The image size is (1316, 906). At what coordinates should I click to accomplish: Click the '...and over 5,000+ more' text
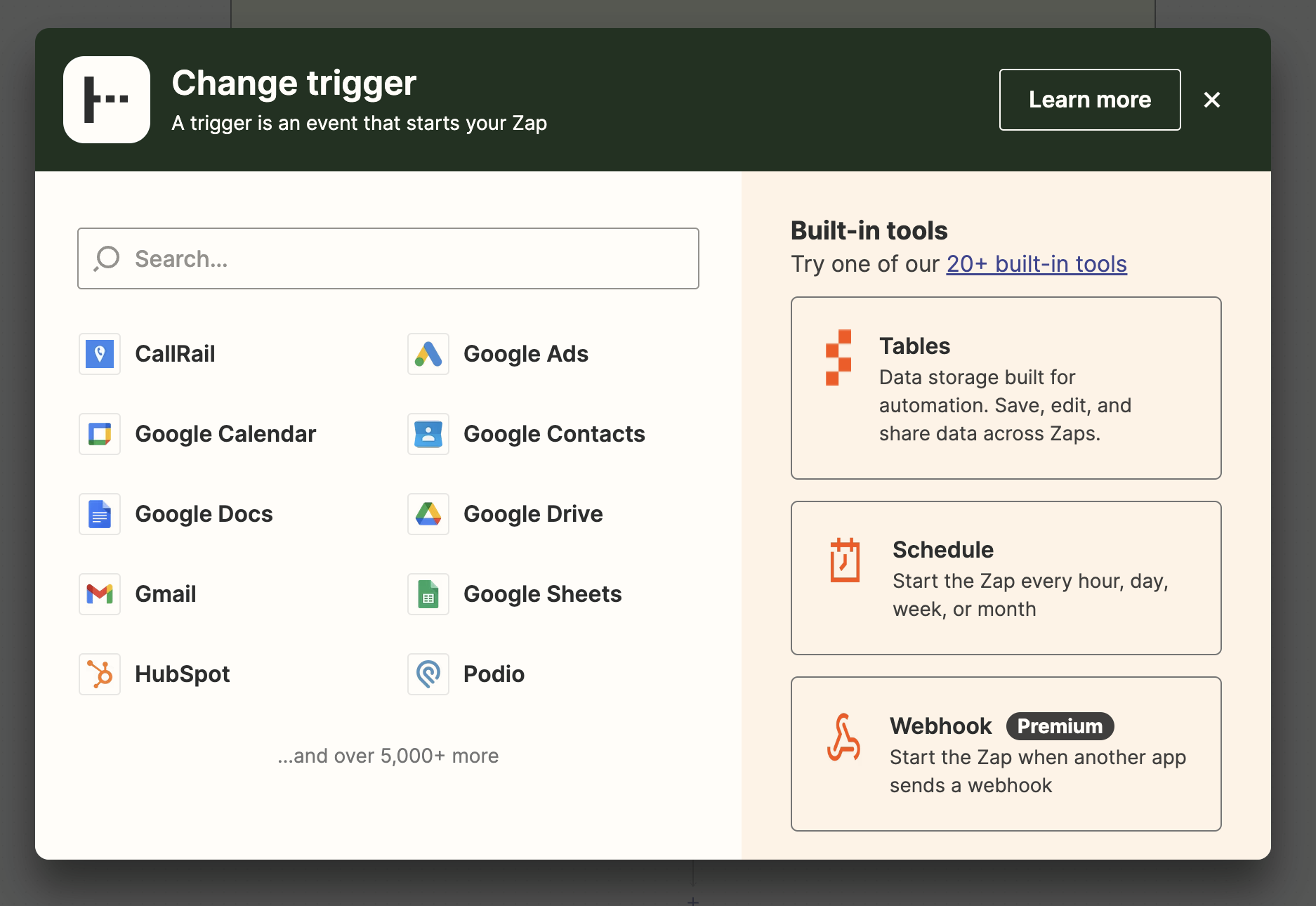[x=388, y=756]
